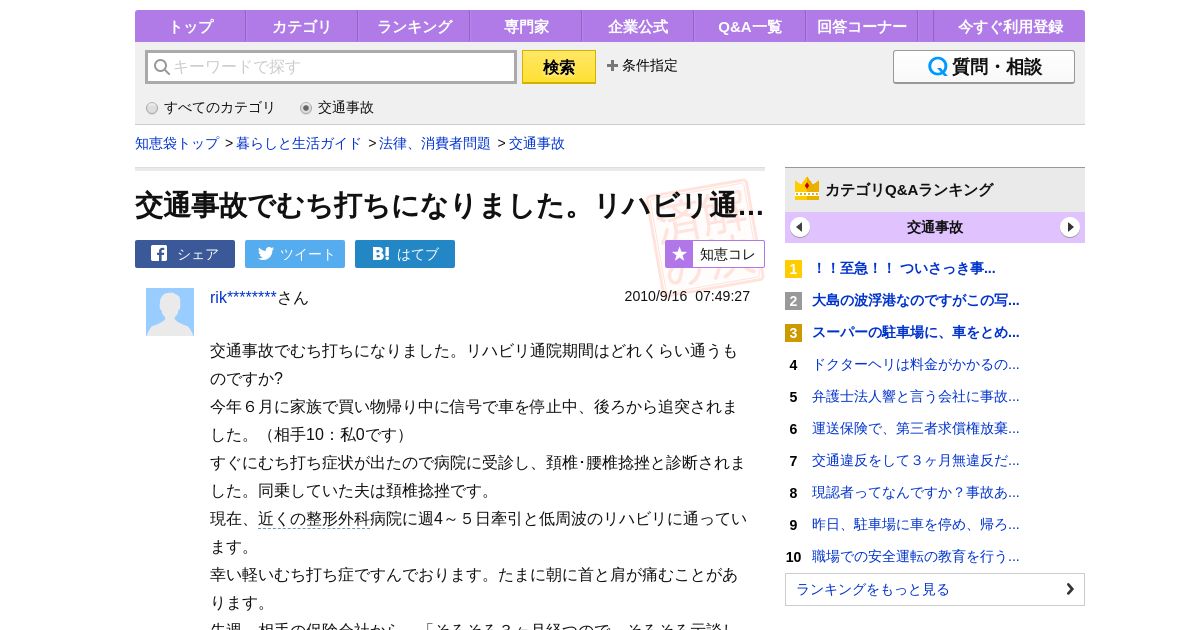Select the すべてのカテゴリ radio button
The image size is (1200, 630).
152,108
